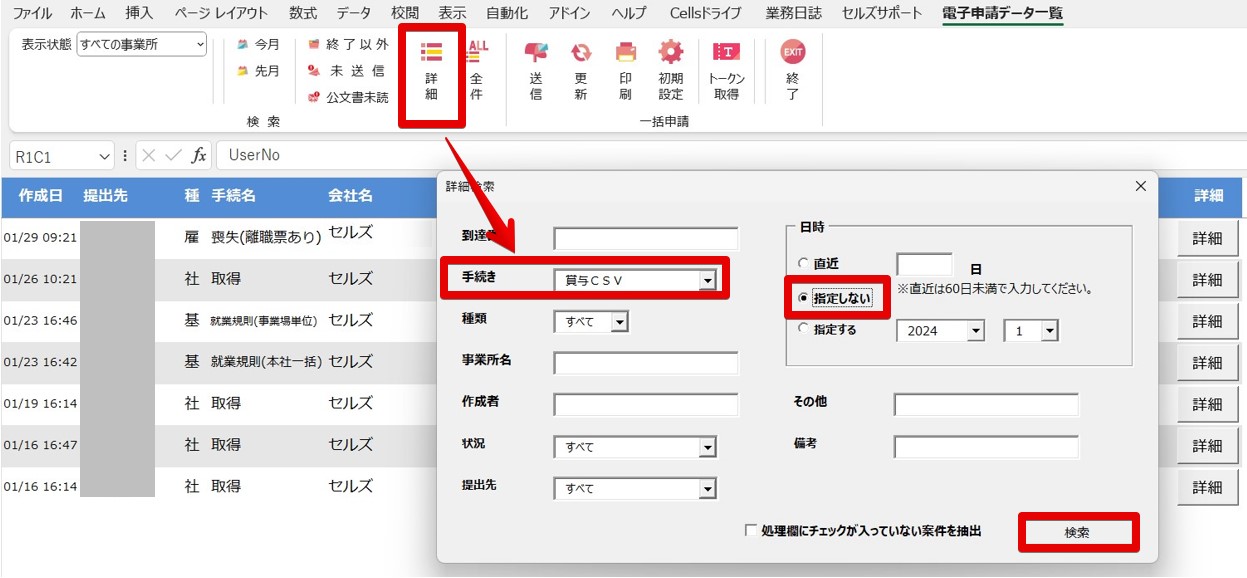Check 処理欄にチェックが入っていない案件を抽出
1247x578 pixels.
pyautogui.click(x=751, y=531)
